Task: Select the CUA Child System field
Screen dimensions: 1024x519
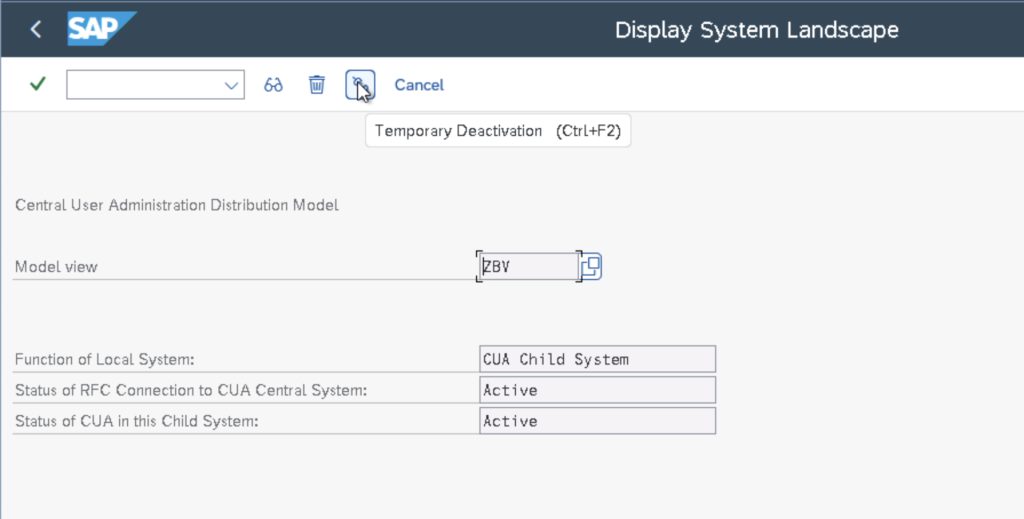Action: [x=597, y=359]
